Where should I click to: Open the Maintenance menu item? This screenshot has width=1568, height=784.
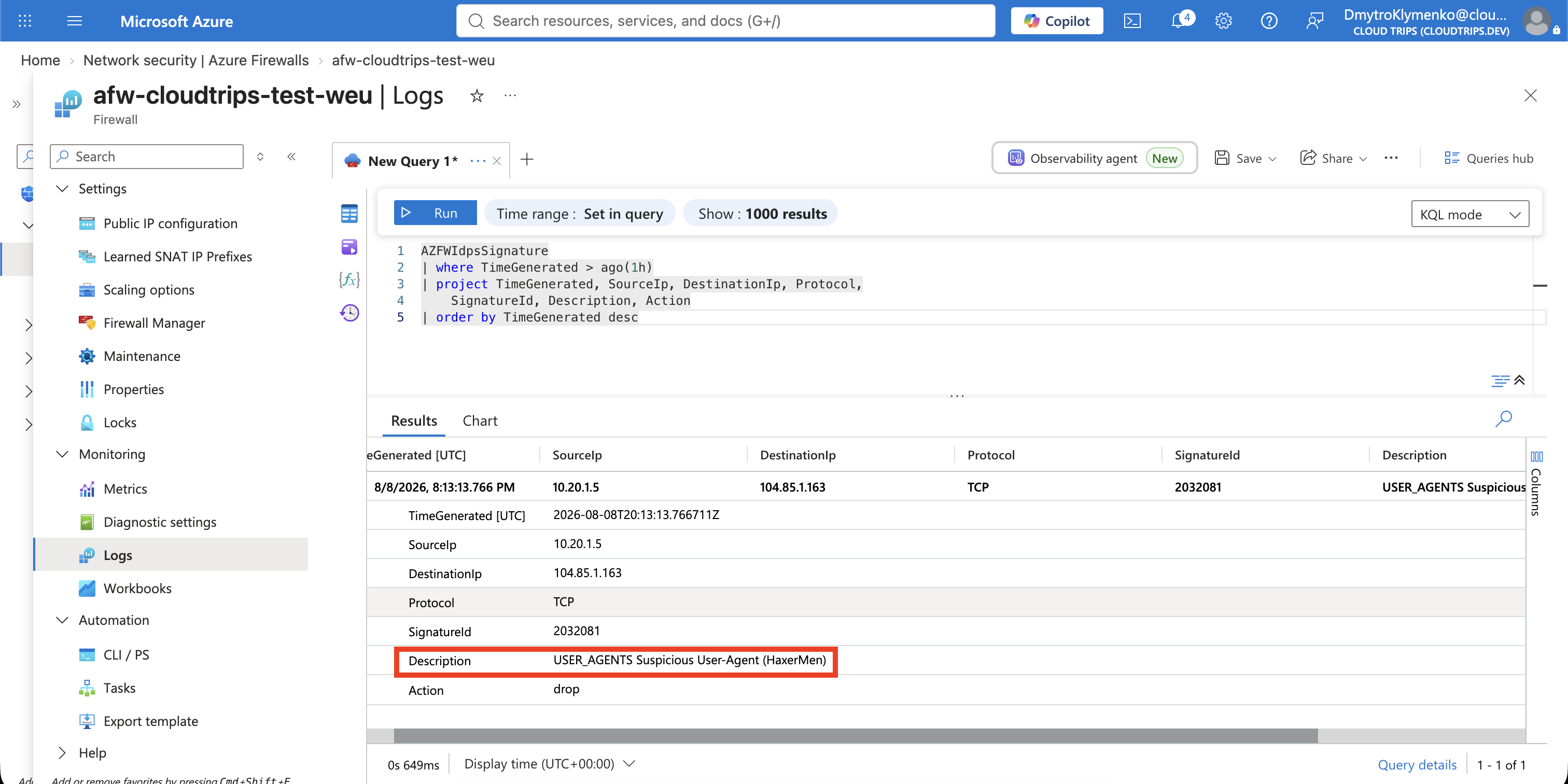point(142,356)
